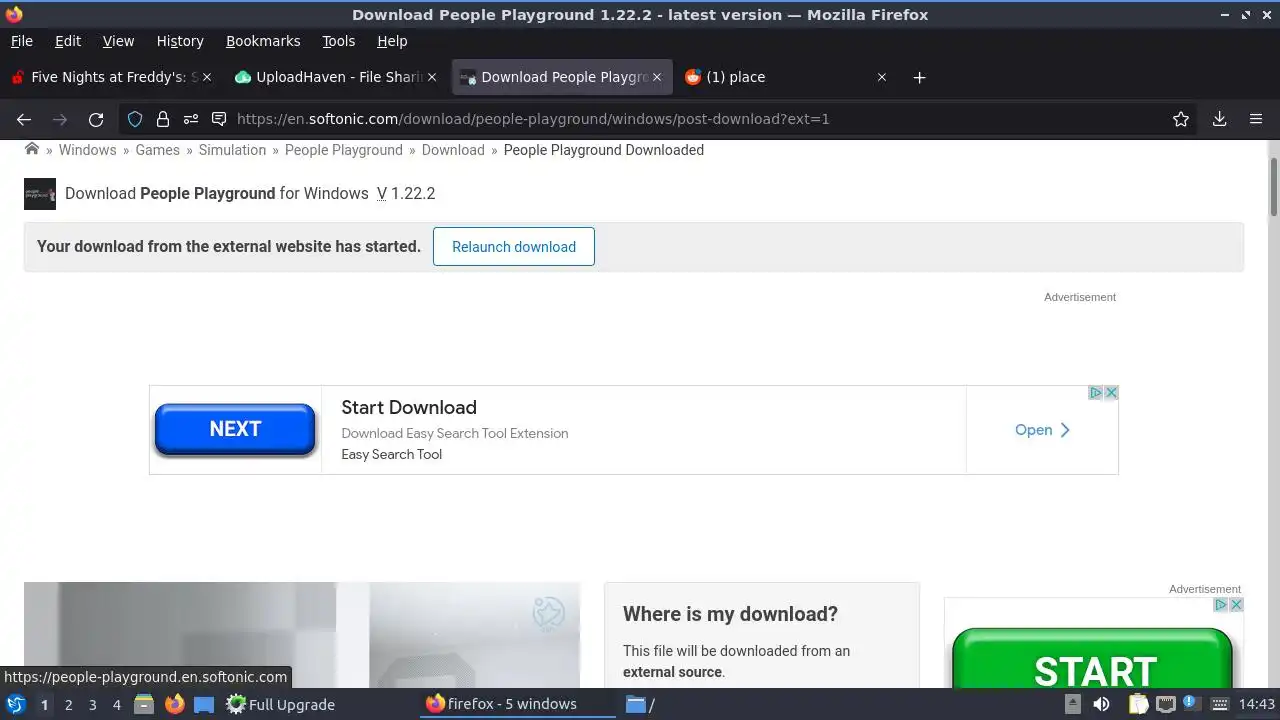1280x720 pixels.
Task: Click the AdChoices icon on the banner ad
Action: 1096,393
